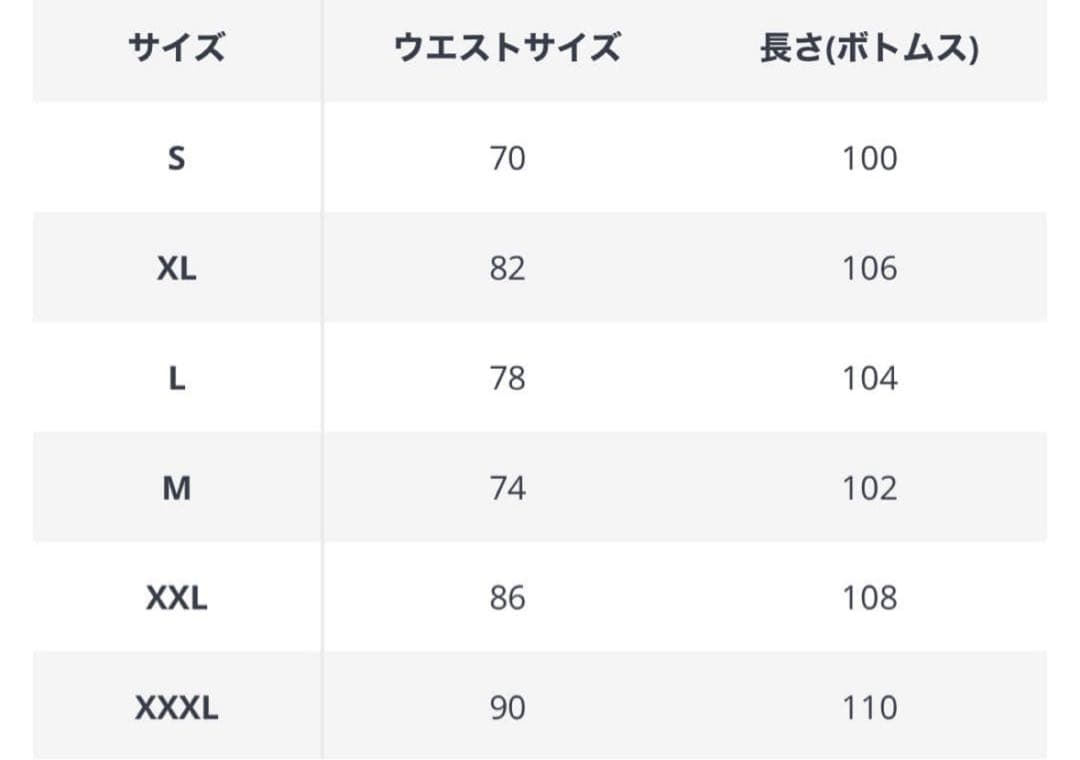Screen dimensions: 1080x760
Task: Click waist value 78 for size L
Action: coord(508,378)
